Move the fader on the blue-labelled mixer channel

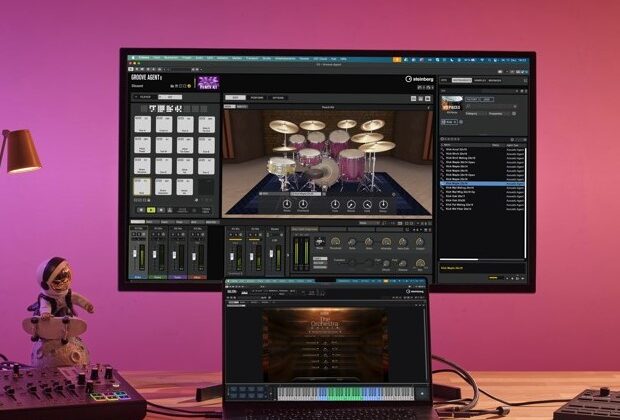click(134, 254)
